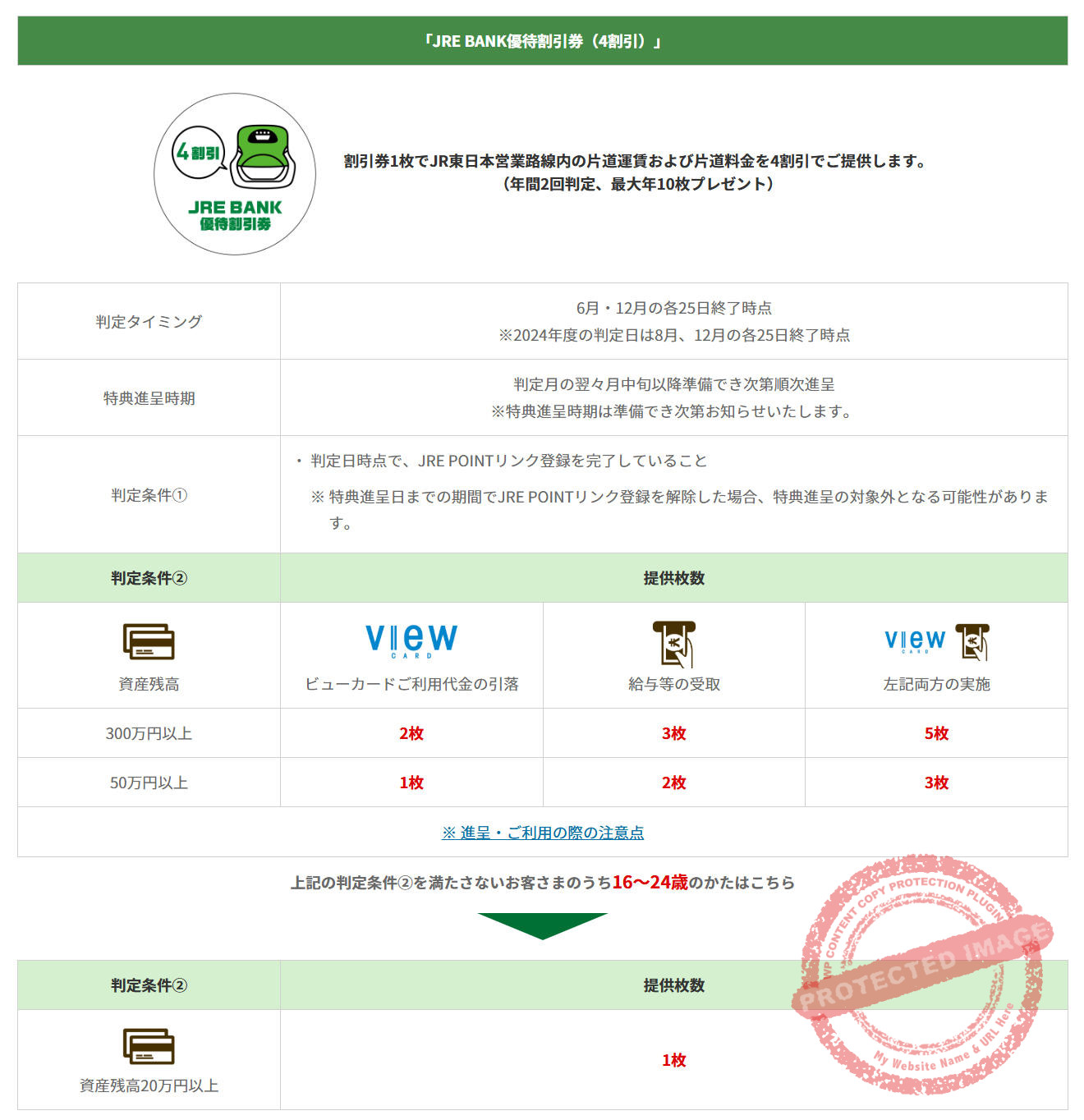1084x1120 pixels.
Task: Click the red 16～24歳 text
Action: tap(650, 883)
